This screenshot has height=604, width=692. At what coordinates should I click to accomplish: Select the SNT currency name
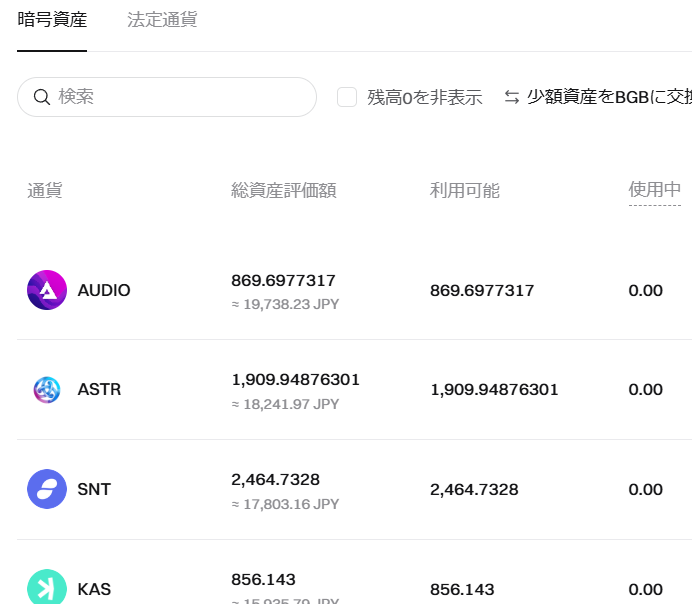click(x=94, y=489)
